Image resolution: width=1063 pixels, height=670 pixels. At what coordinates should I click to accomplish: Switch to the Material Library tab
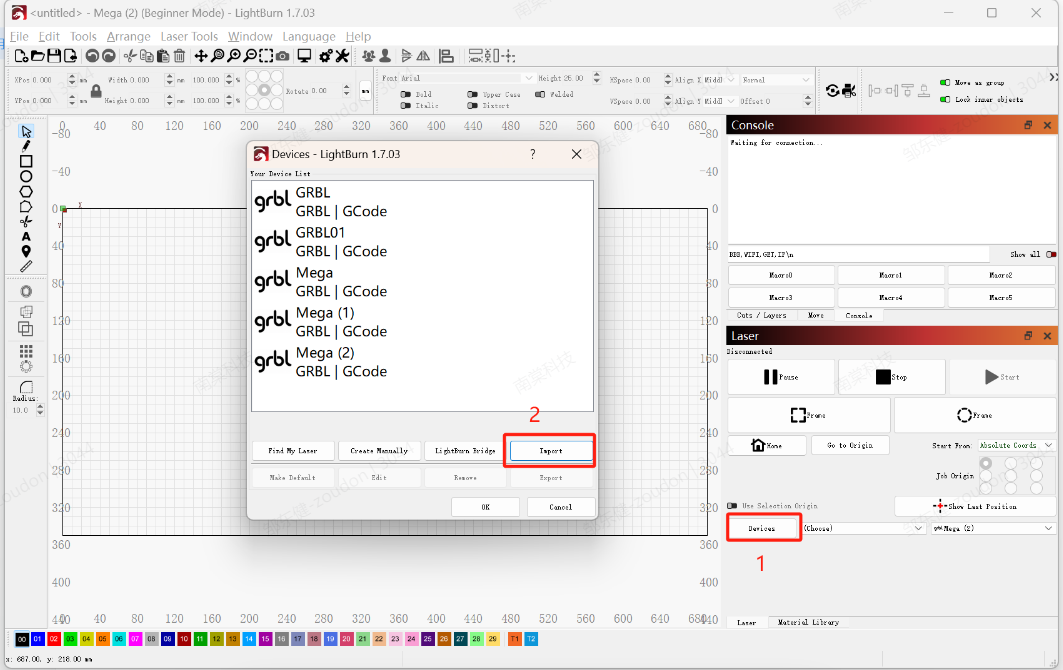[x=808, y=622]
